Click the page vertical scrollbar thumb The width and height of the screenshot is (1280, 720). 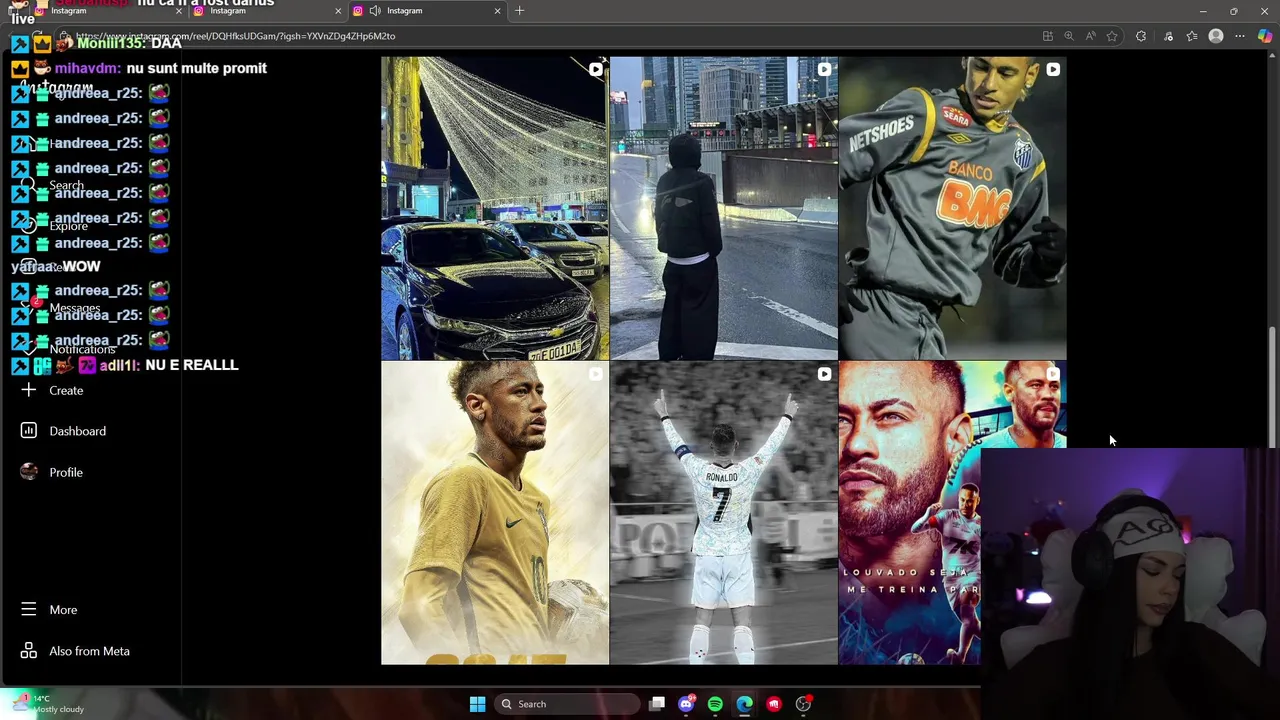coord(1272,387)
